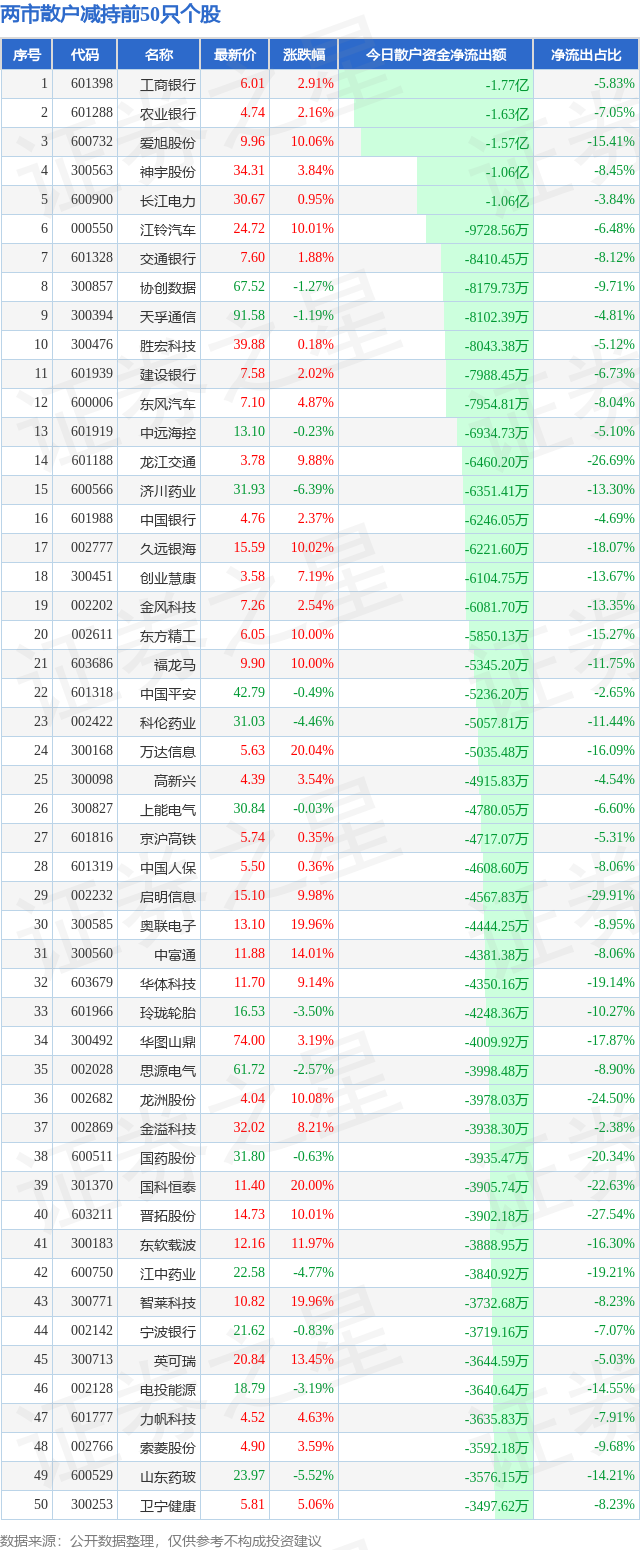Select stock name 高新兴
The width and height of the screenshot is (640, 1550).
pos(175,781)
